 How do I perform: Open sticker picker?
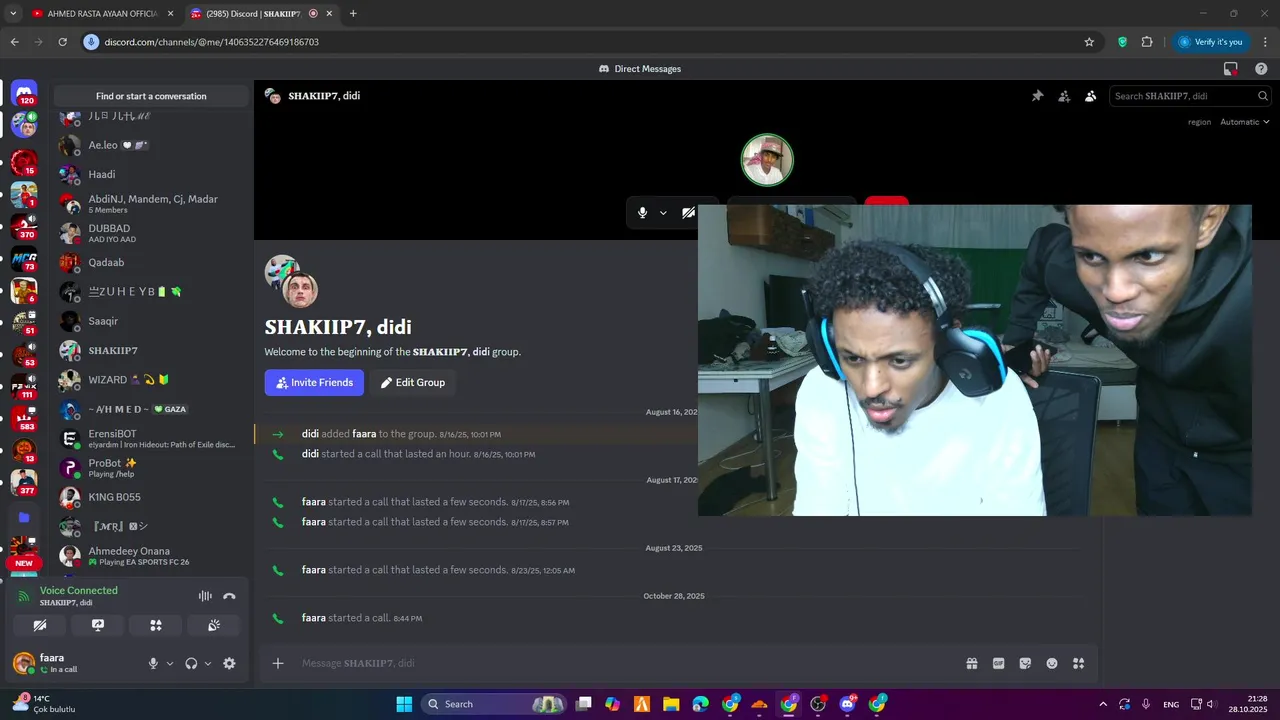pos(1025,663)
